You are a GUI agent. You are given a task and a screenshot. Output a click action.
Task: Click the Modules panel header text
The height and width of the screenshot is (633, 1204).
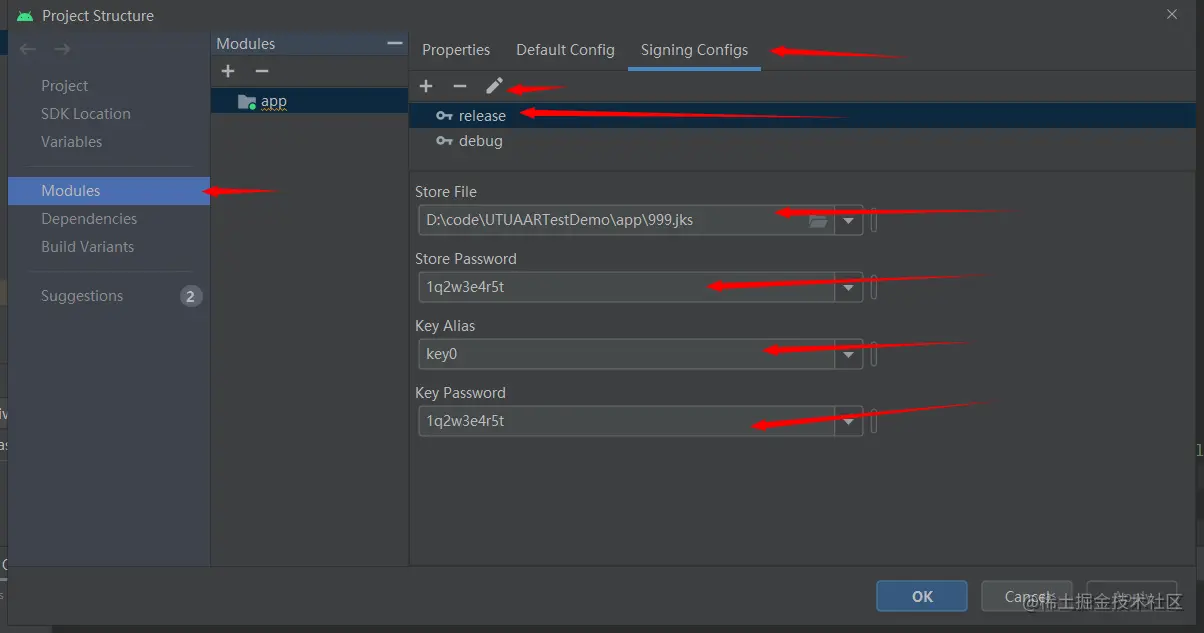click(x=246, y=43)
